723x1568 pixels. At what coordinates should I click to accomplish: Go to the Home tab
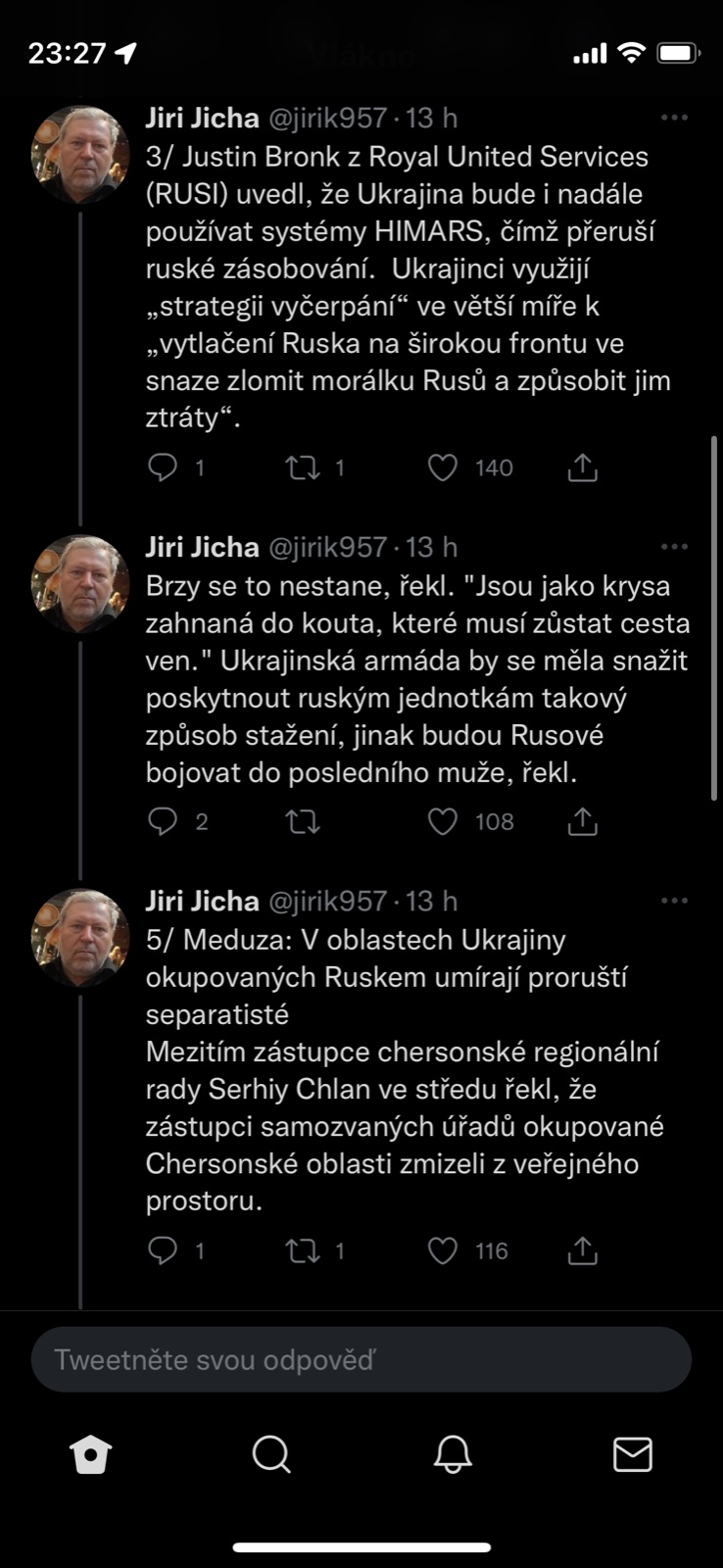pos(91,1454)
